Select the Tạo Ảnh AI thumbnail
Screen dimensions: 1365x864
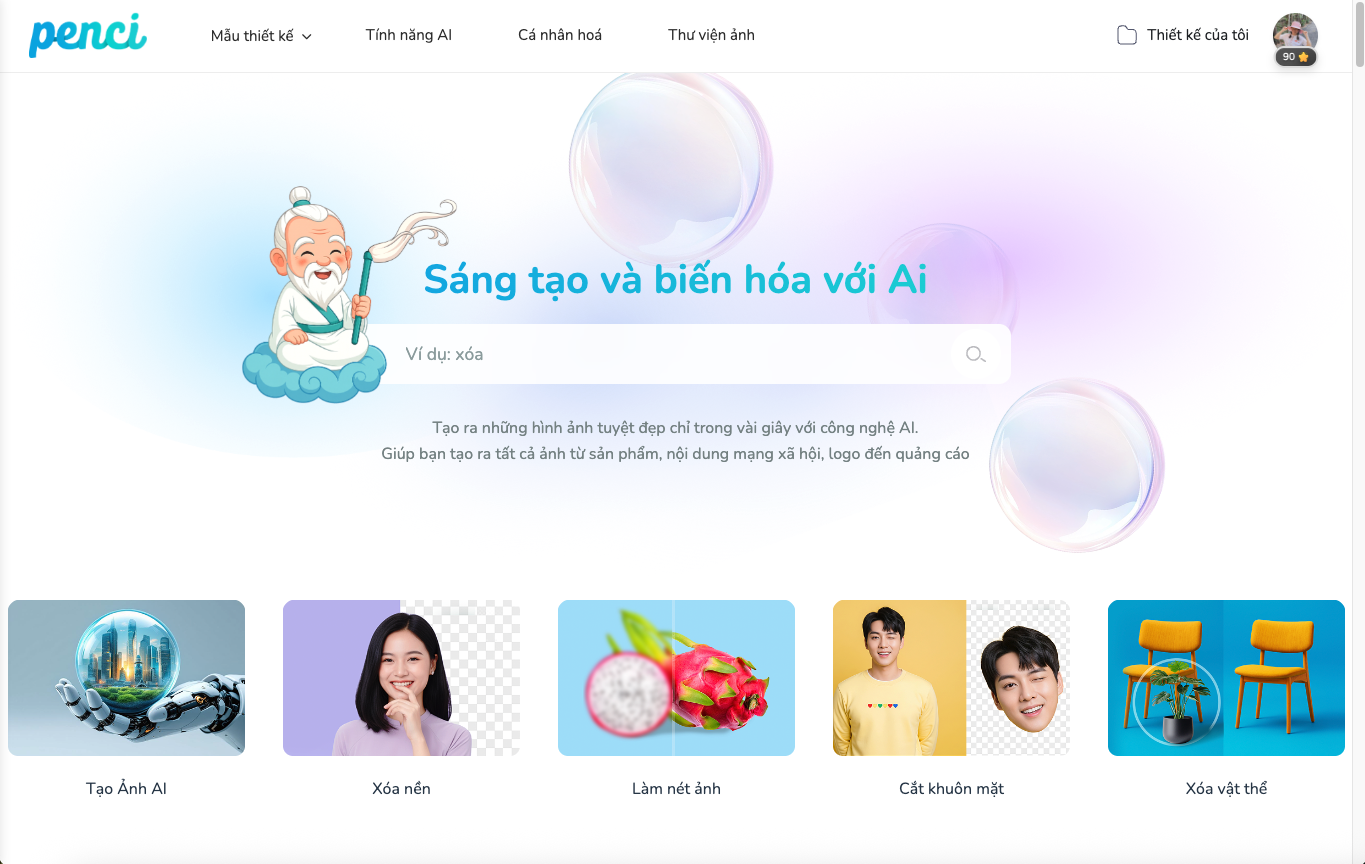pyautogui.click(x=126, y=678)
